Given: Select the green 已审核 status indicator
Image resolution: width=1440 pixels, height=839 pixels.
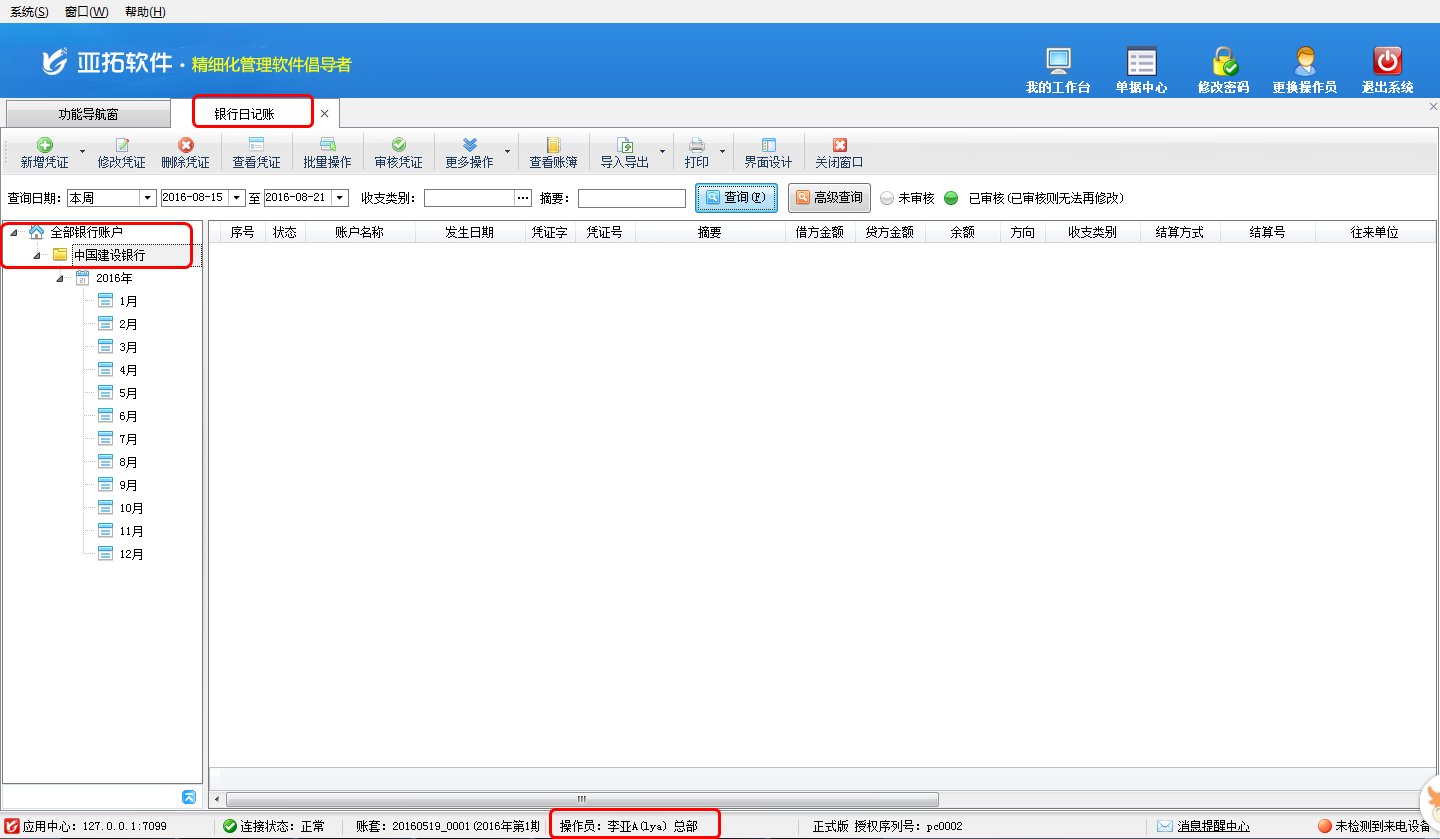Looking at the screenshot, I should click(951, 198).
